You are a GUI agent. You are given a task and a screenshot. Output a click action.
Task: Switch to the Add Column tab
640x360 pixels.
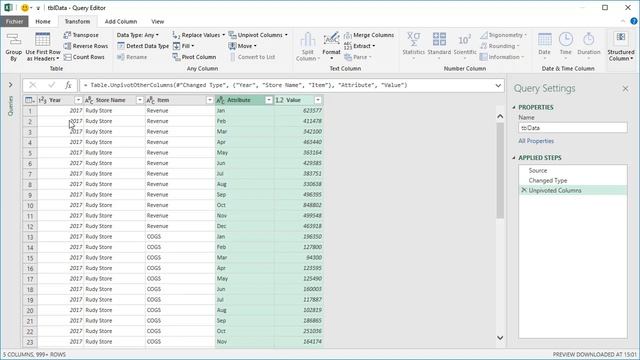121,22
